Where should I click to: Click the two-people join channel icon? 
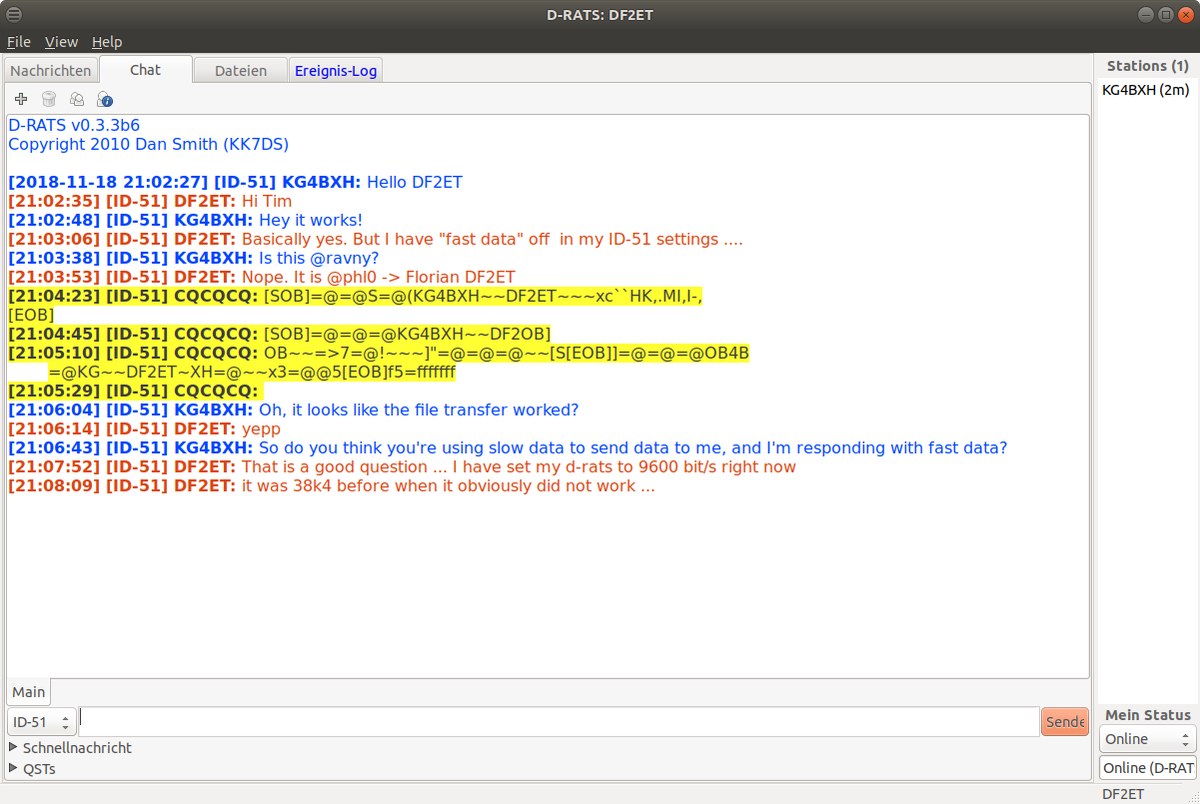pyautogui.click(x=77, y=99)
